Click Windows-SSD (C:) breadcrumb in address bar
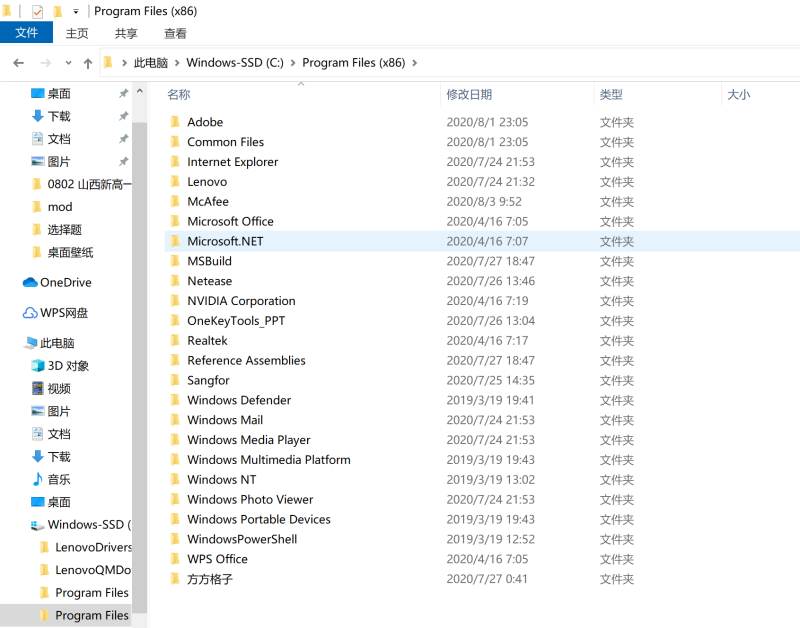This screenshot has width=800, height=628. [x=235, y=63]
